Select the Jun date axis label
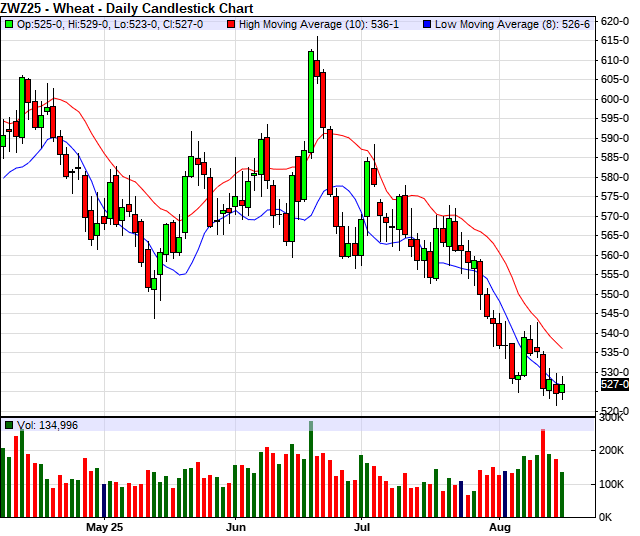Screen dimensions: 640x536 tap(236, 526)
